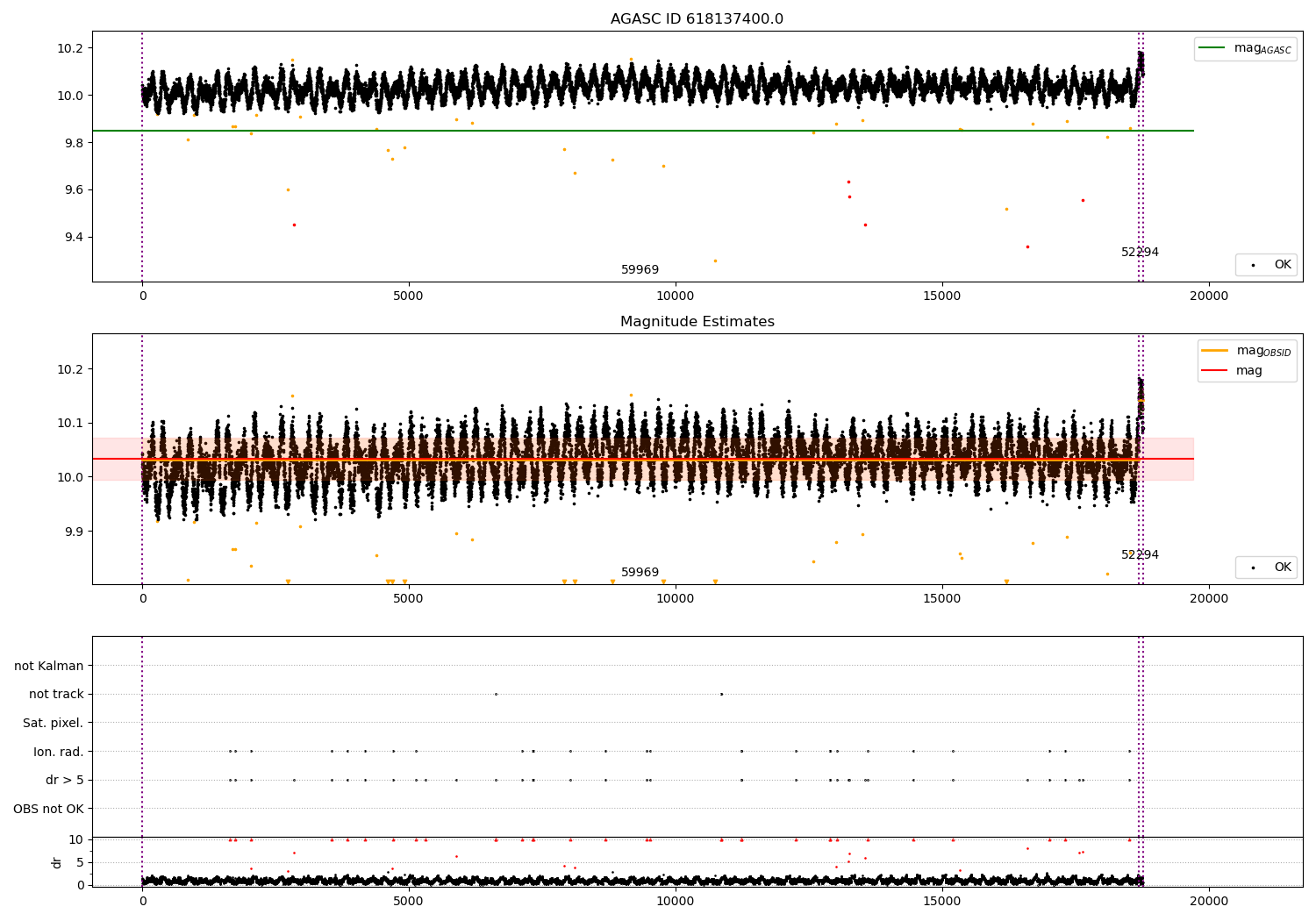
Task: Click "59969" annotation in Magnitude Estimates plot
Action: [x=640, y=573]
